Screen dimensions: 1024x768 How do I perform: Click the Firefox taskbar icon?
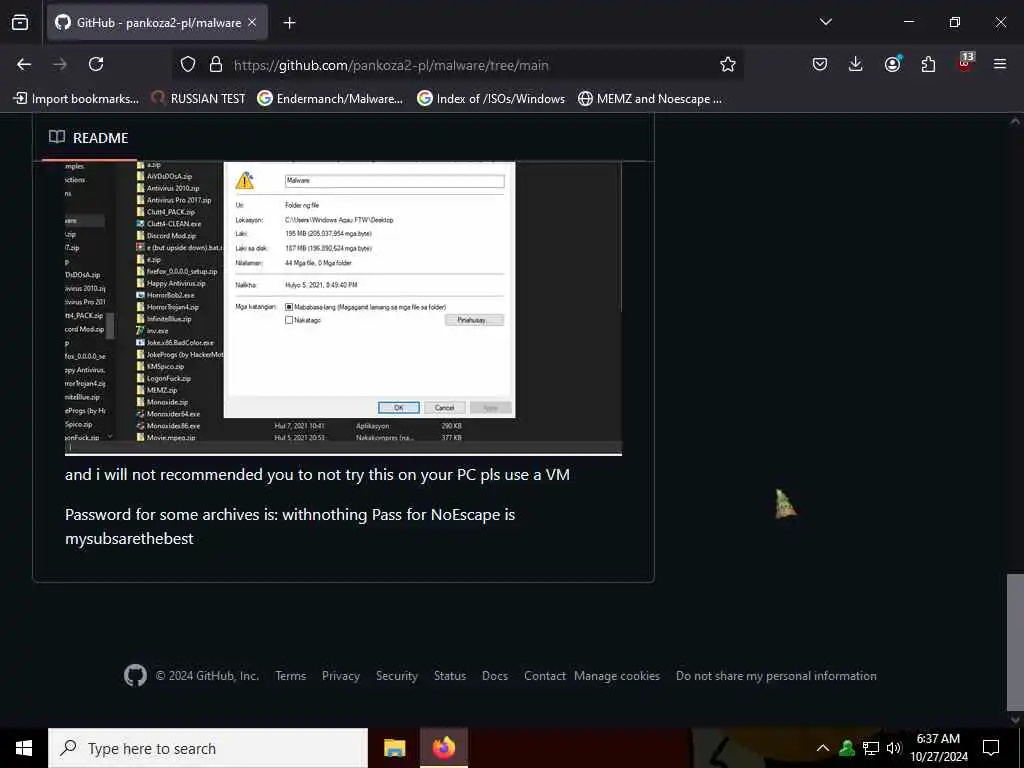click(x=443, y=748)
